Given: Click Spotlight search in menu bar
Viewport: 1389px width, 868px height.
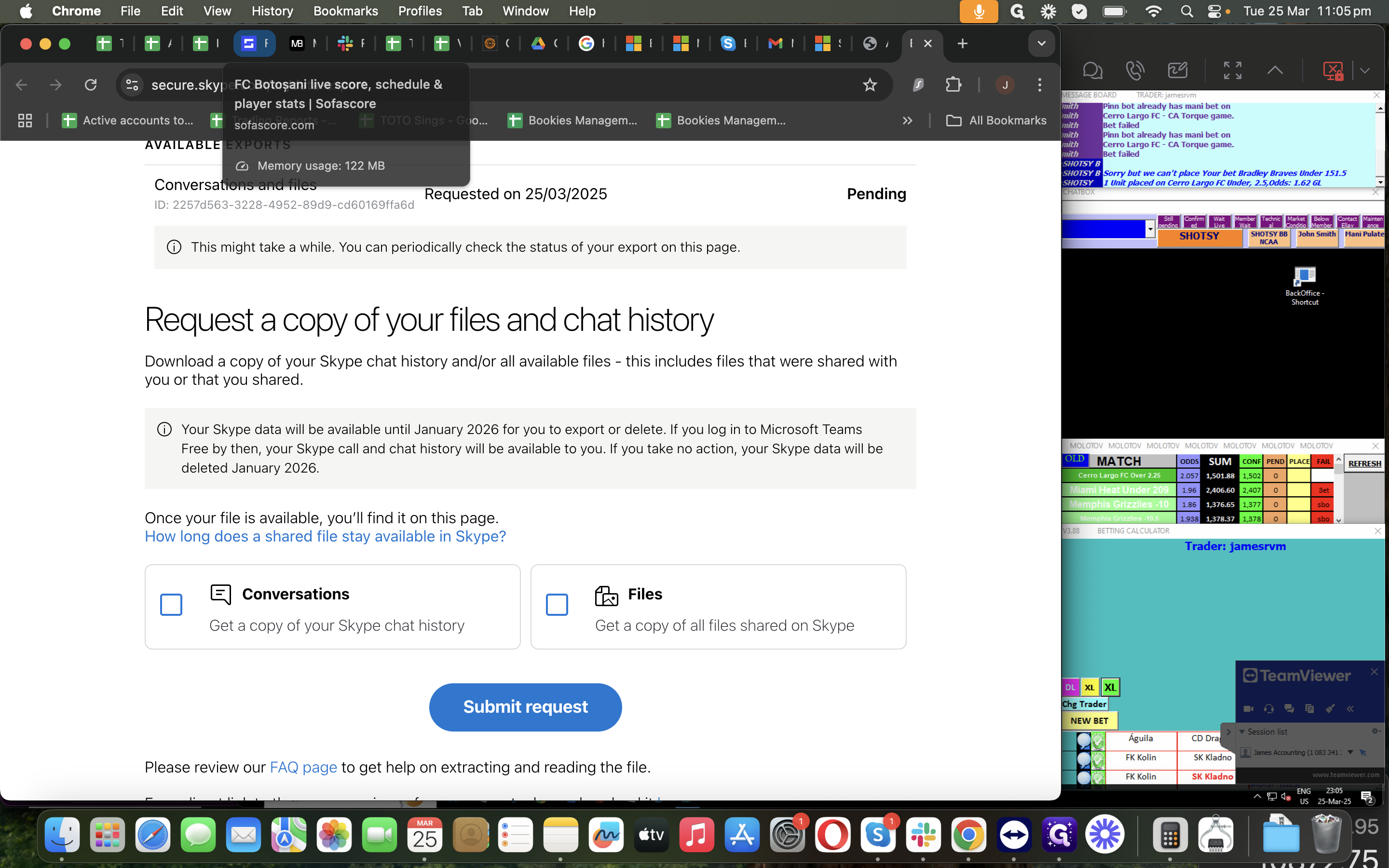Looking at the screenshot, I should (x=1186, y=12).
